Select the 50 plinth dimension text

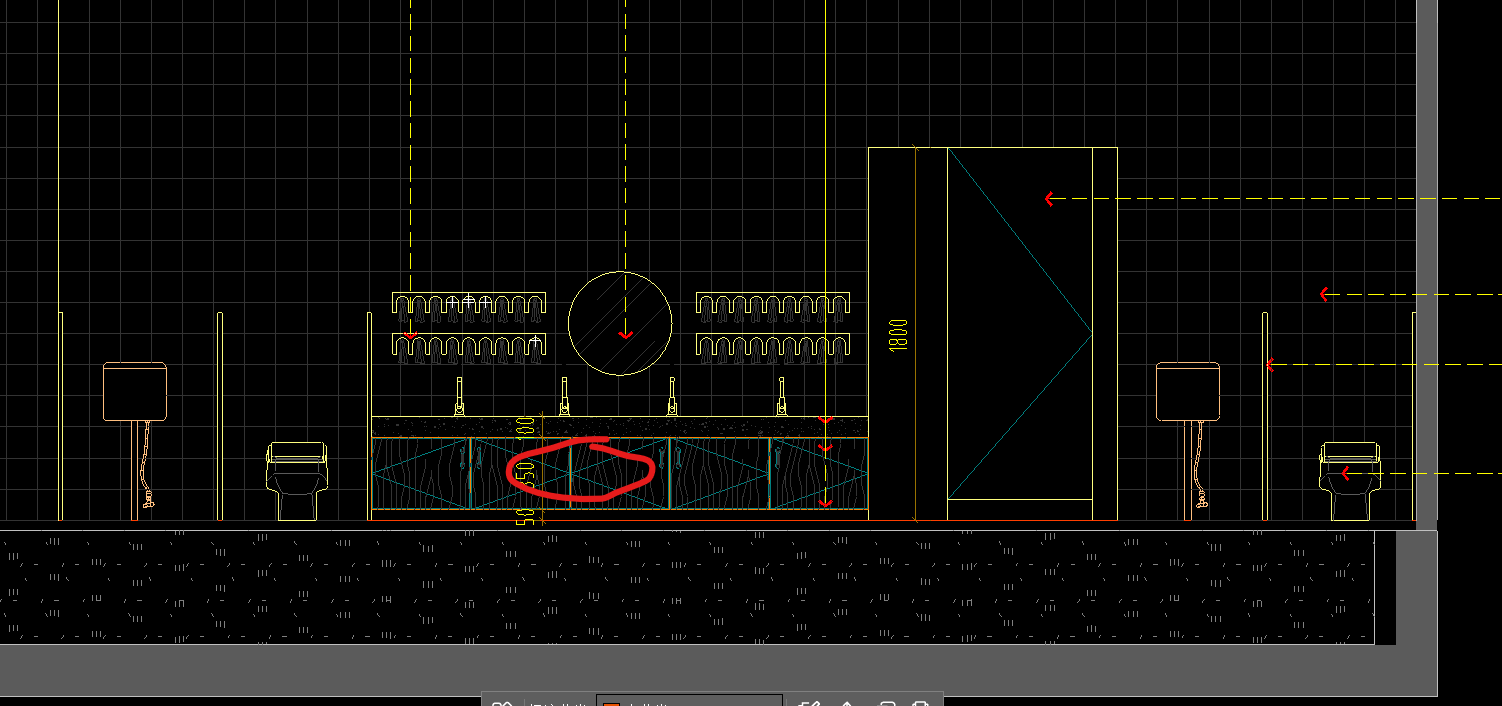pyautogui.click(x=523, y=517)
